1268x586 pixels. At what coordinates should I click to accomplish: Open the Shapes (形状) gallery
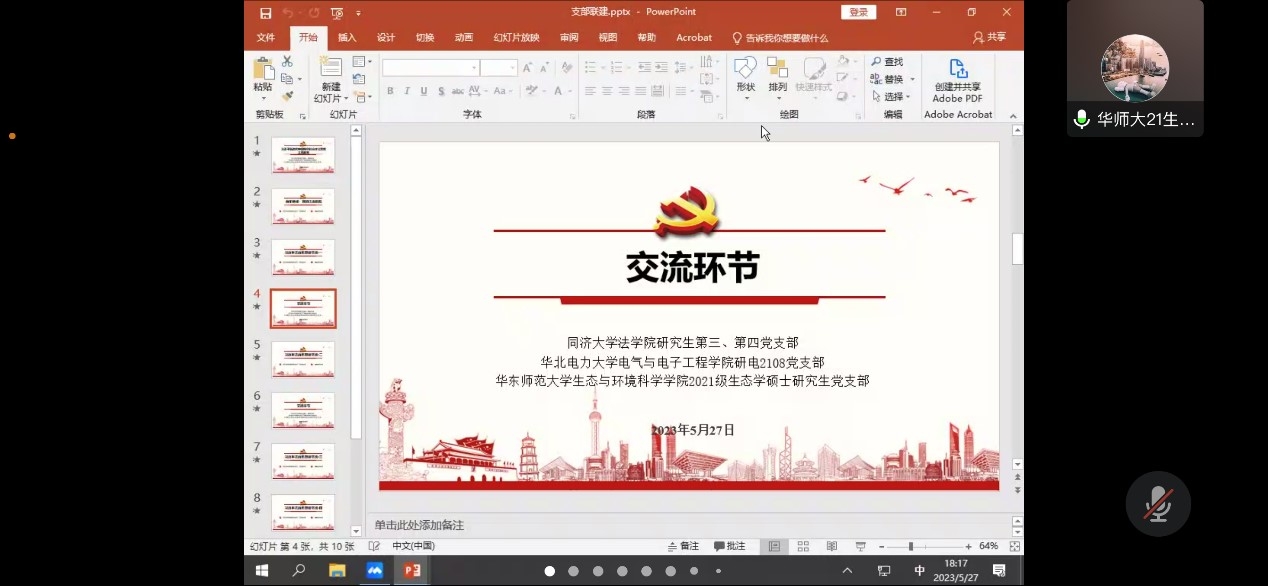tap(745, 70)
